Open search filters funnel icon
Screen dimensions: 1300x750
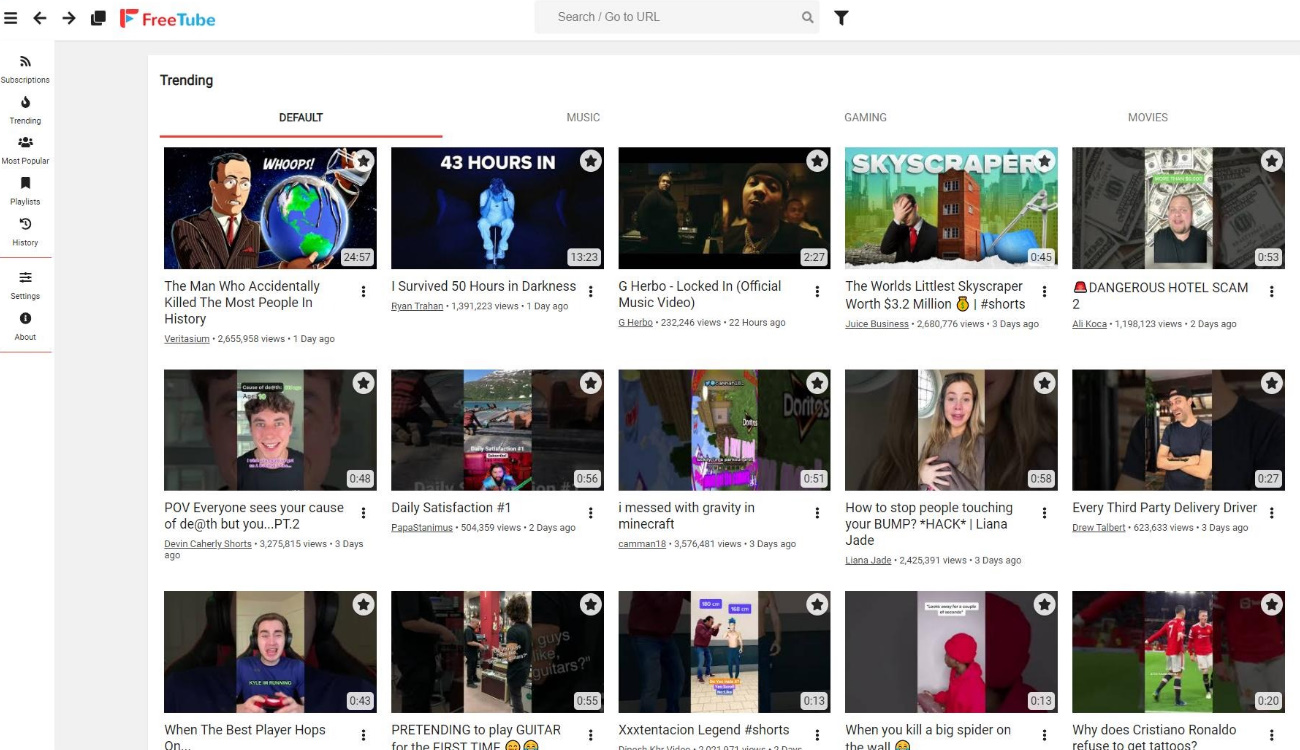841,17
